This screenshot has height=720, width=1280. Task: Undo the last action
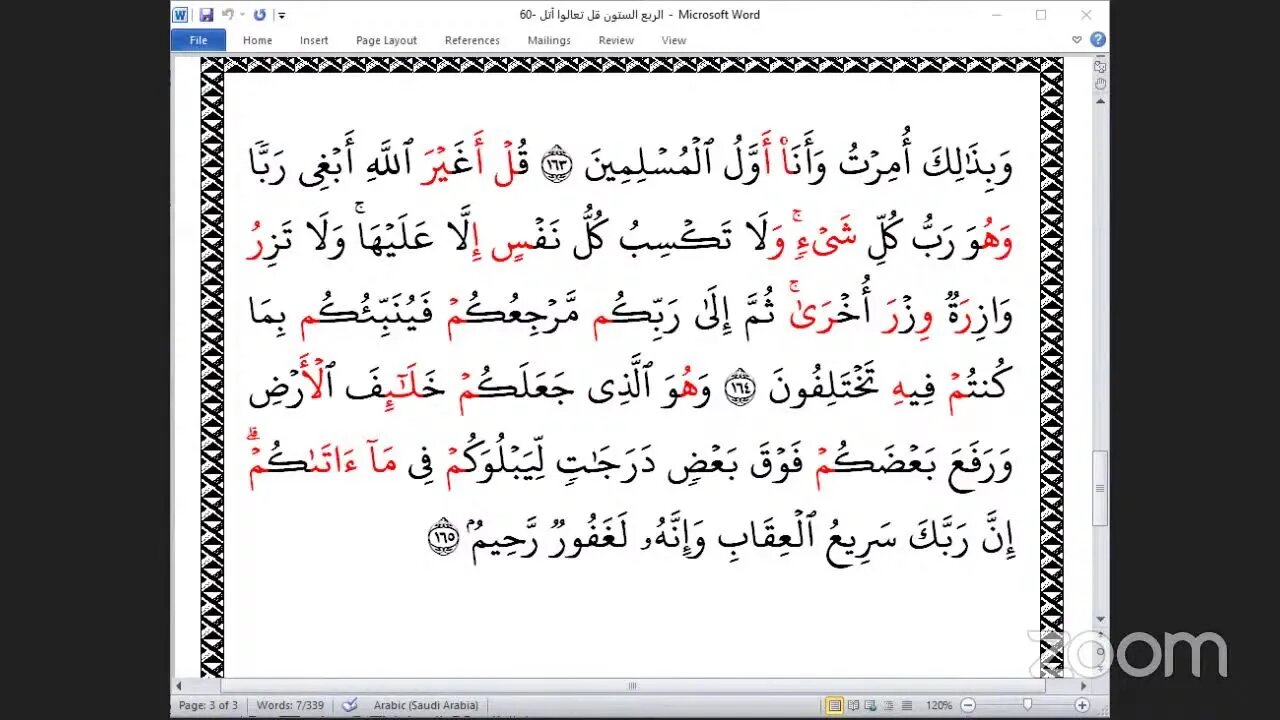228,15
